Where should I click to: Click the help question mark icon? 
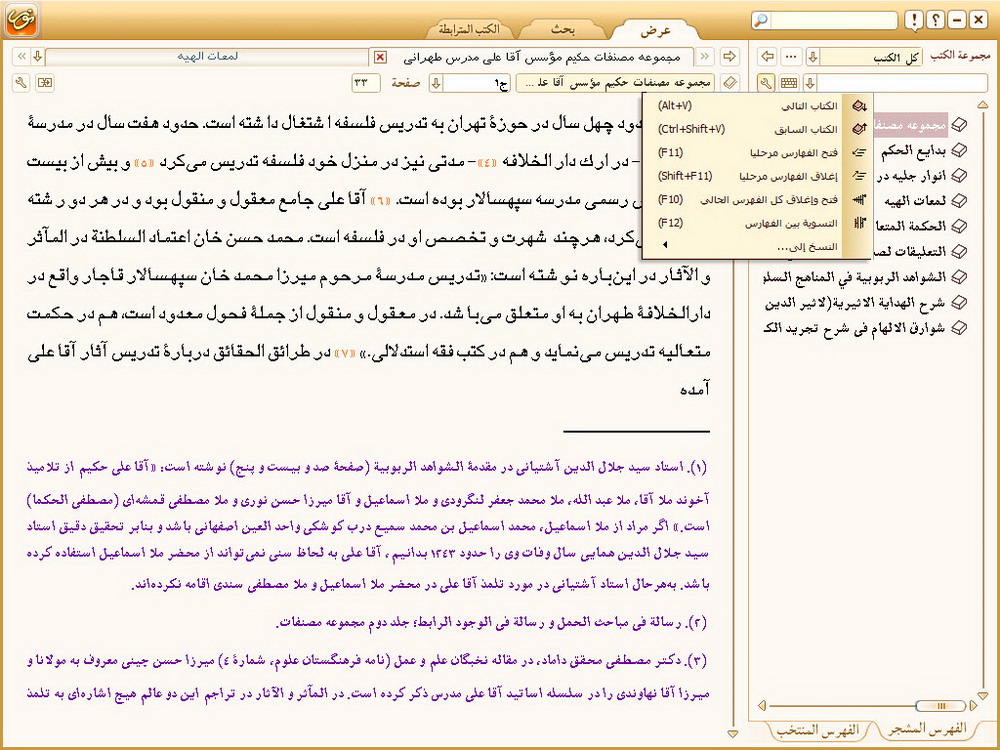935,20
